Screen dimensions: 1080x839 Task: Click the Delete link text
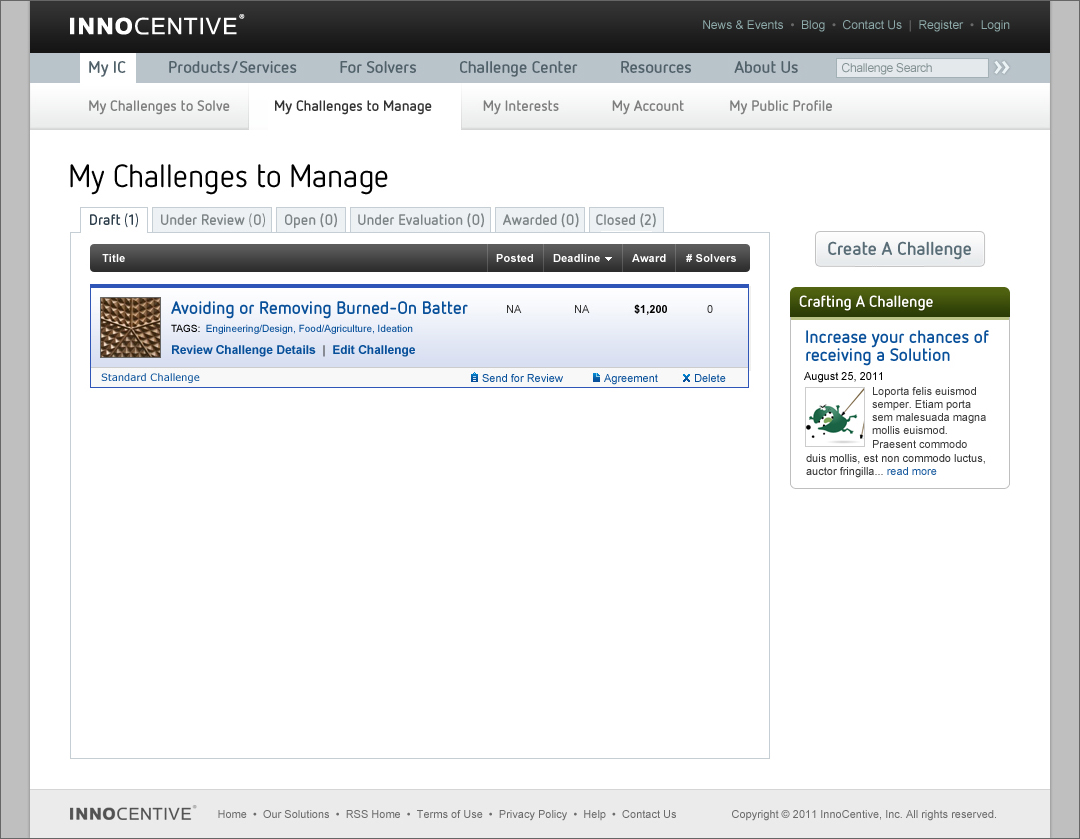point(709,378)
